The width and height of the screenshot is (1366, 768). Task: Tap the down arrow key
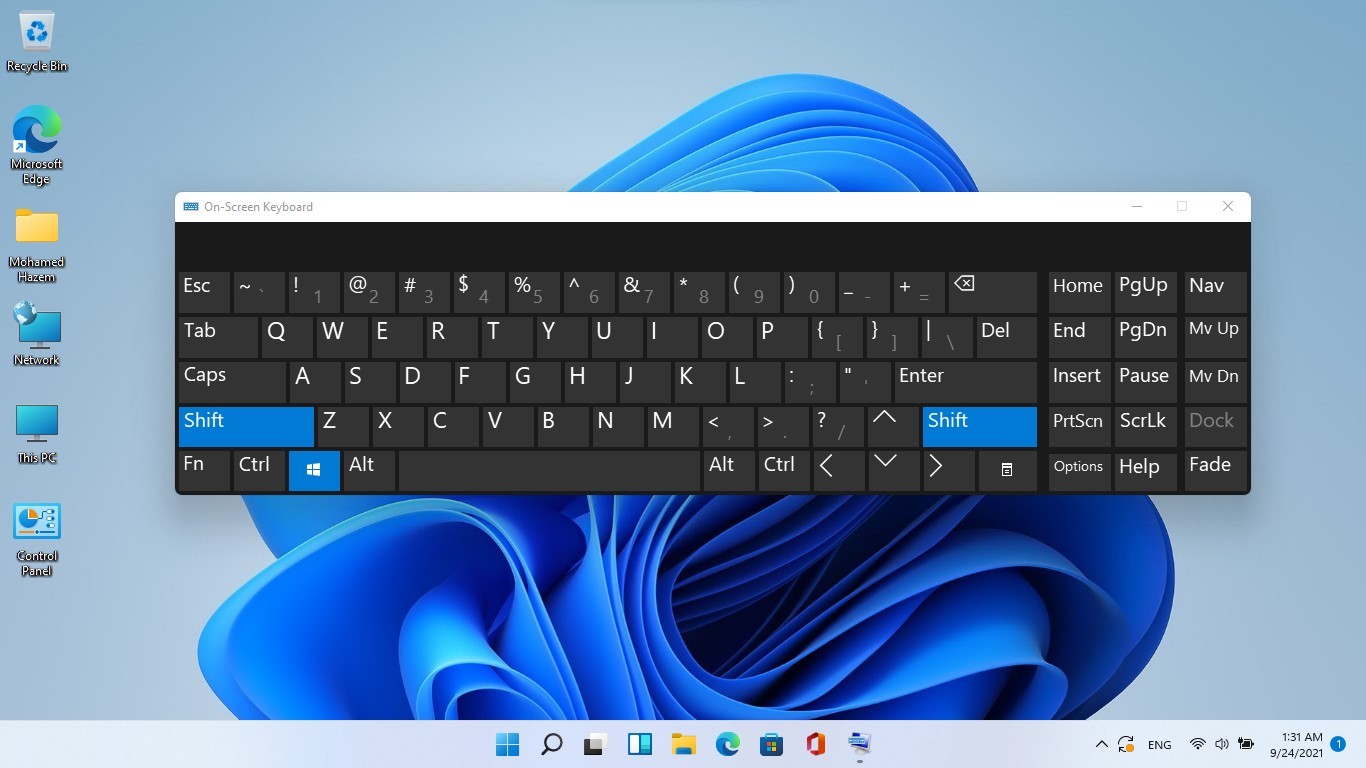click(893, 471)
